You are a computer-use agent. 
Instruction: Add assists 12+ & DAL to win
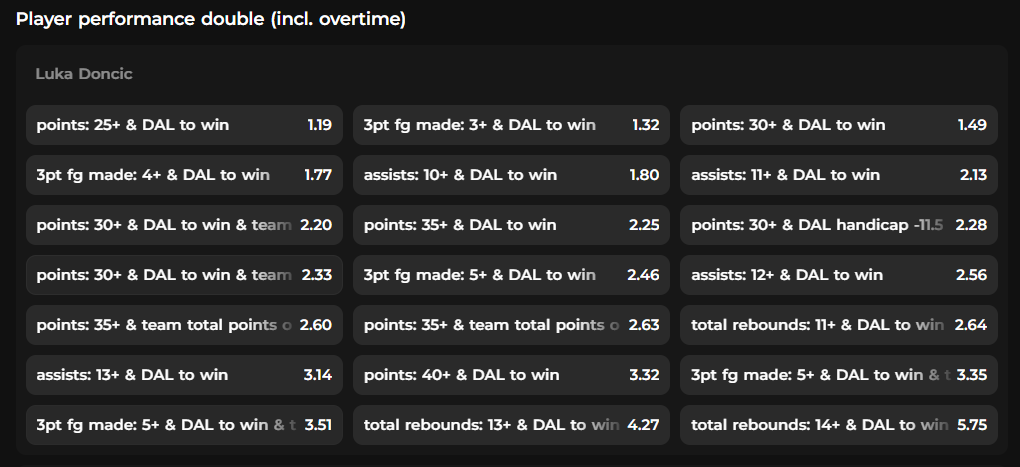point(839,275)
